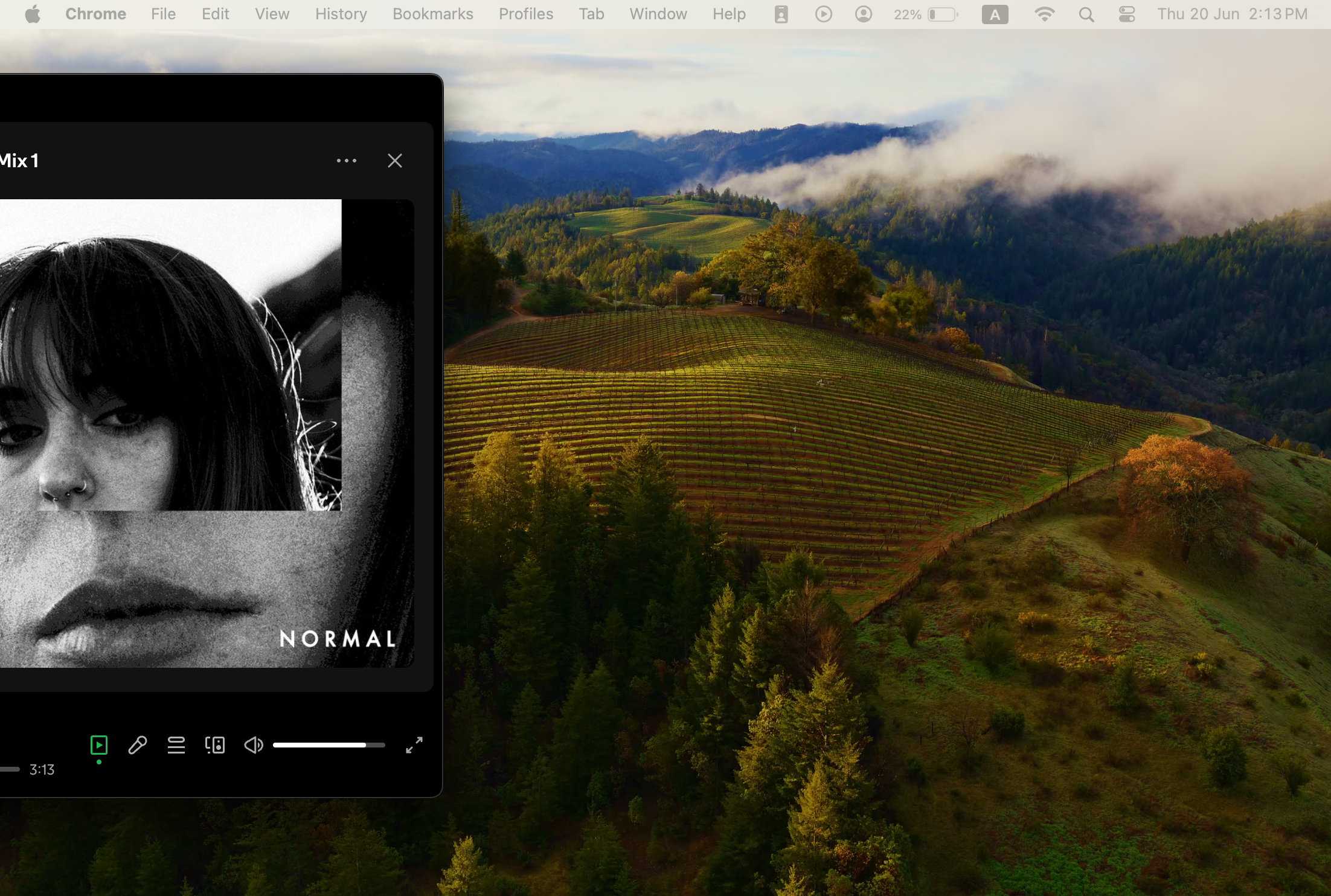Click the 3:13 timestamp playback position
Screen dimensions: 1331x896
point(41,769)
